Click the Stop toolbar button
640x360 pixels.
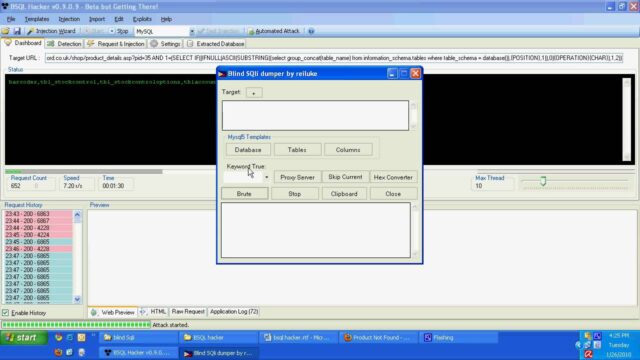coord(122,31)
